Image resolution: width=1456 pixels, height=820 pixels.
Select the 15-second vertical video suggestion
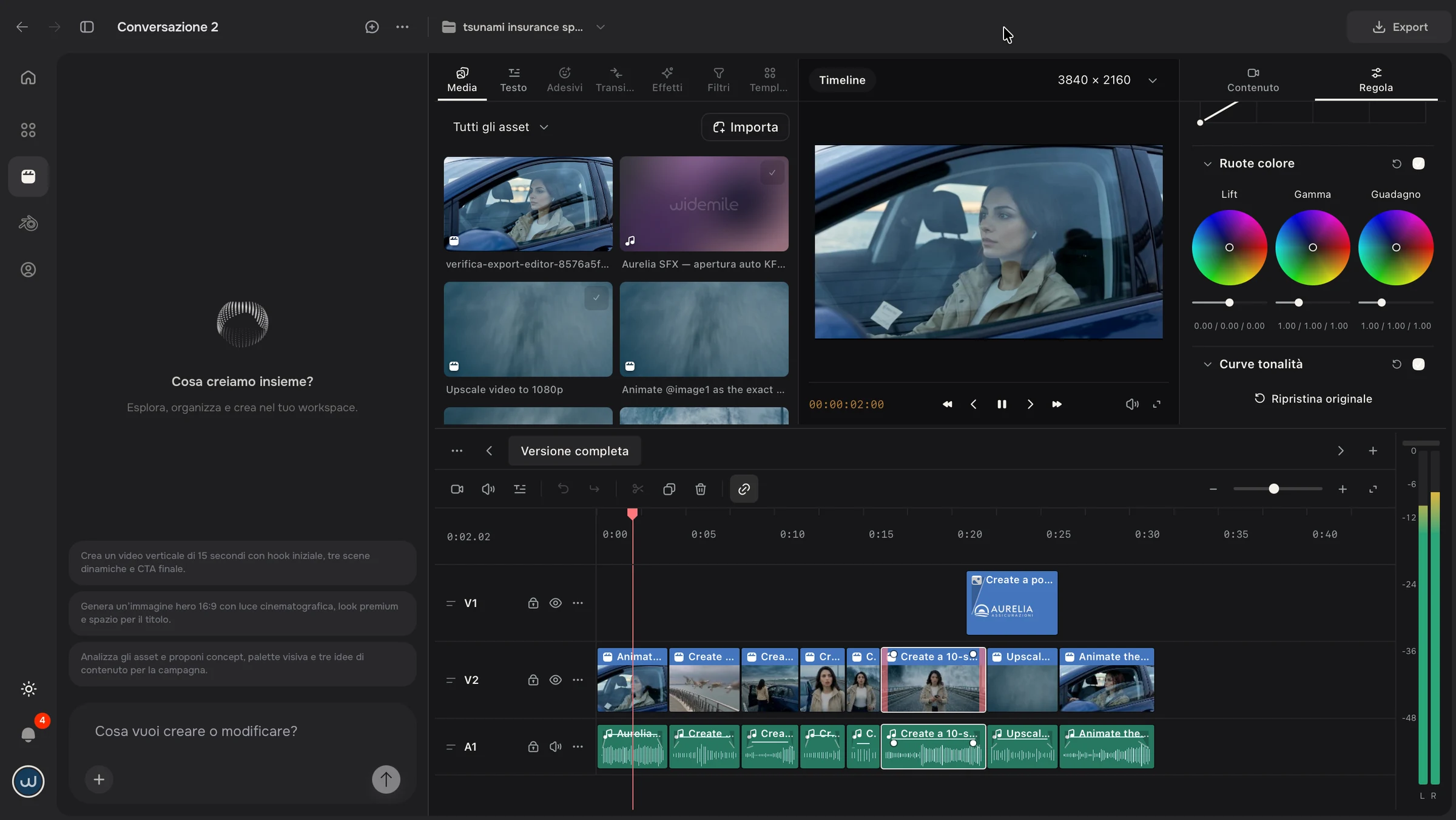click(243, 563)
